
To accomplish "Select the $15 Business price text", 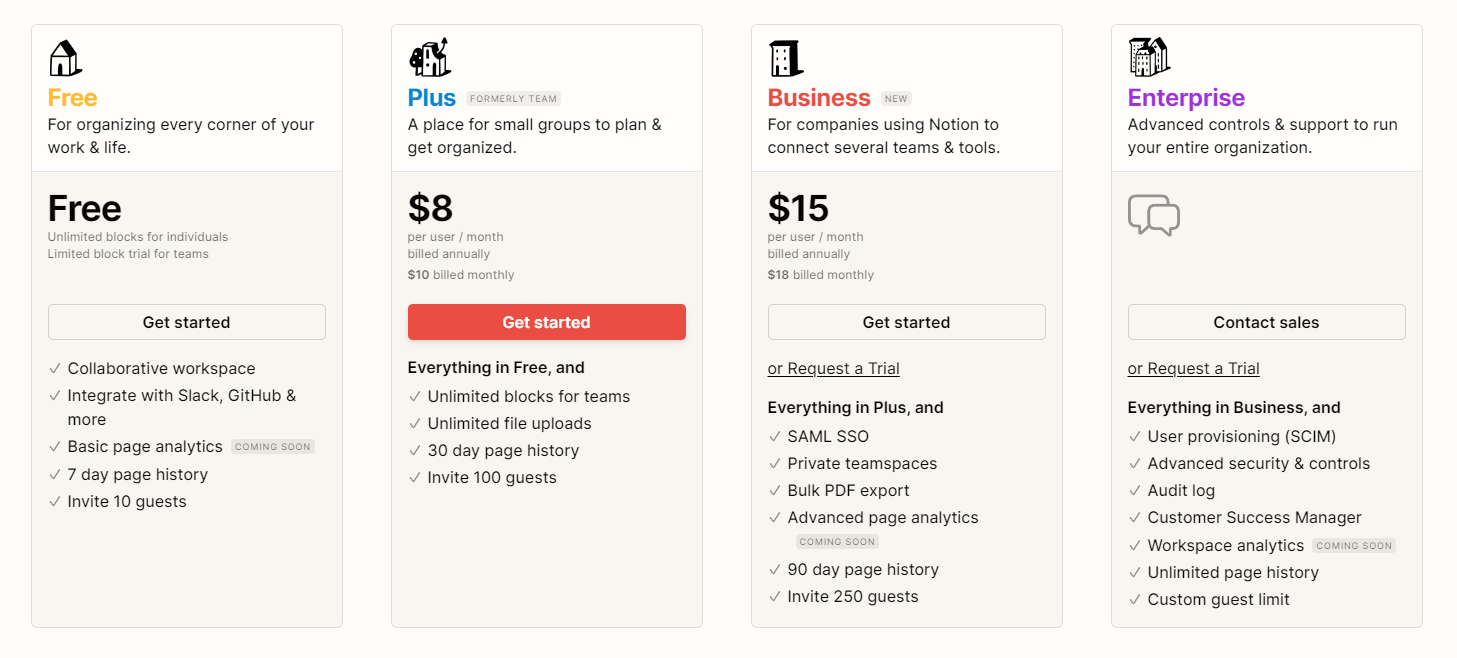I will [799, 208].
